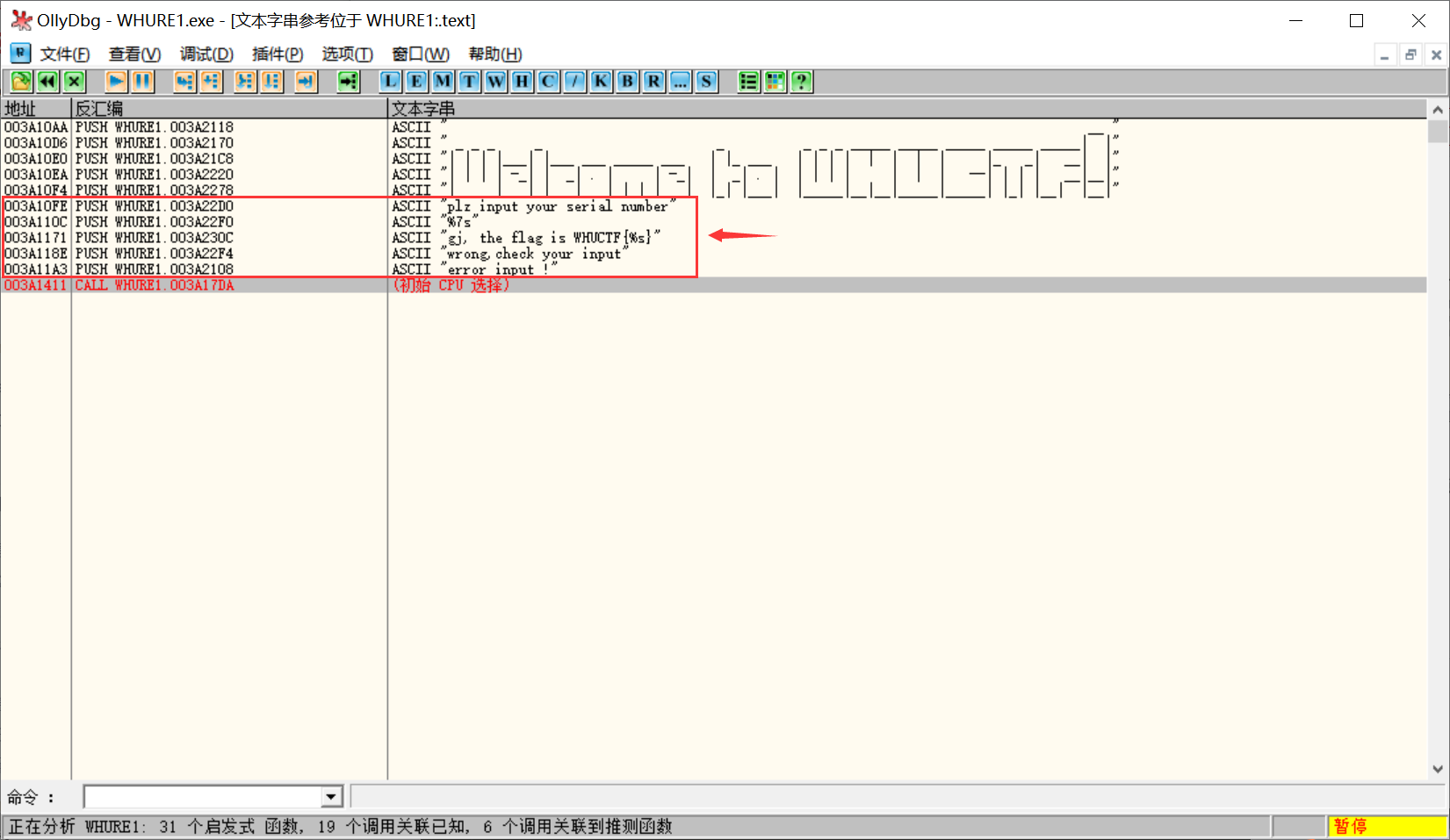The width and height of the screenshot is (1450, 840).
Task: Open Run trace with ellipsis button
Action: (x=680, y=82)
